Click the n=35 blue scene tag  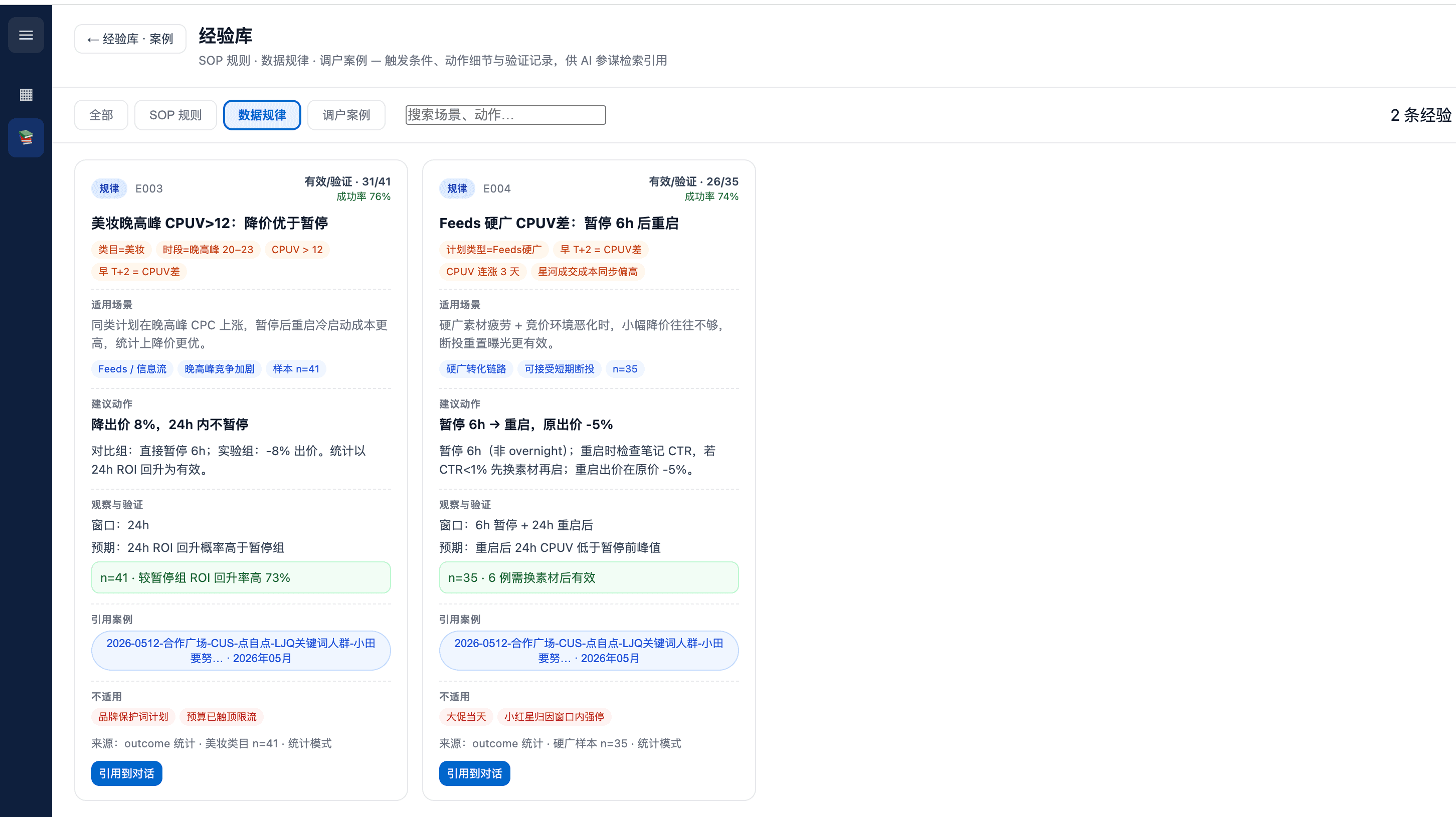625,369
